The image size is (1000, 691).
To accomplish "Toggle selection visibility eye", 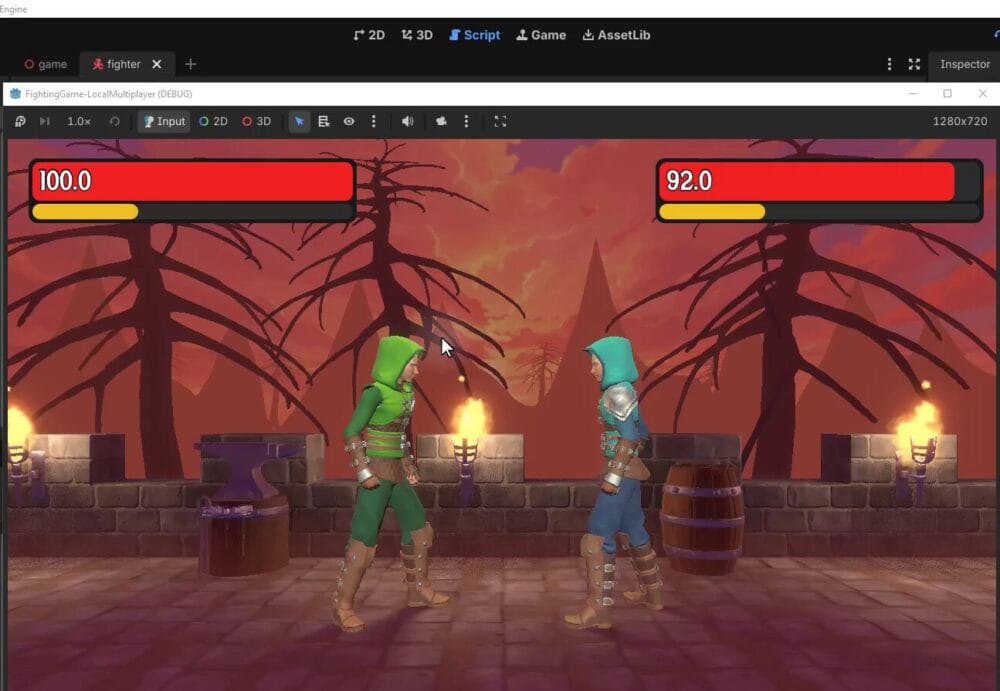I will pos(349,121).
